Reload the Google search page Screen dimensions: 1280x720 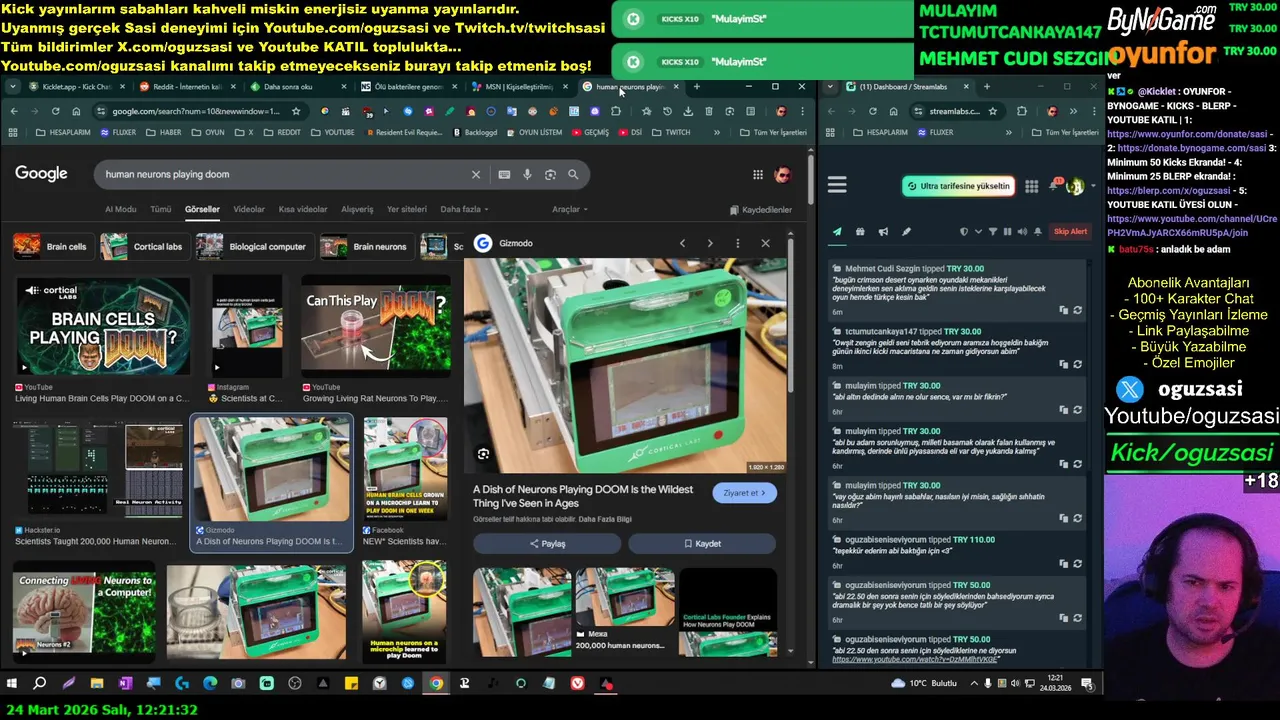(x=55, y=111)
